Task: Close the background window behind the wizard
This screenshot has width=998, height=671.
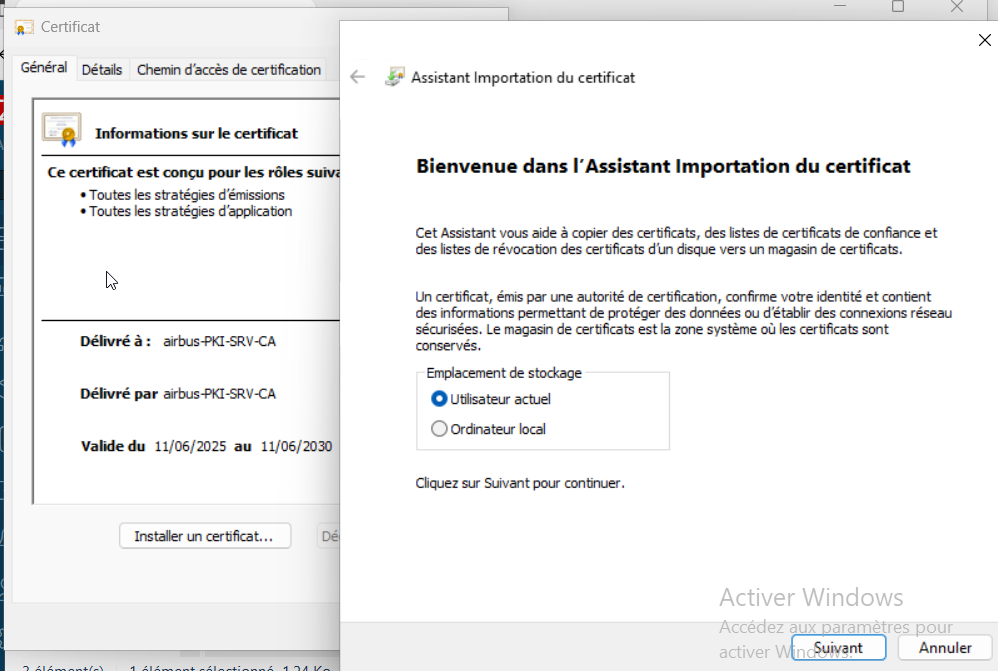Action: point(957,7)
